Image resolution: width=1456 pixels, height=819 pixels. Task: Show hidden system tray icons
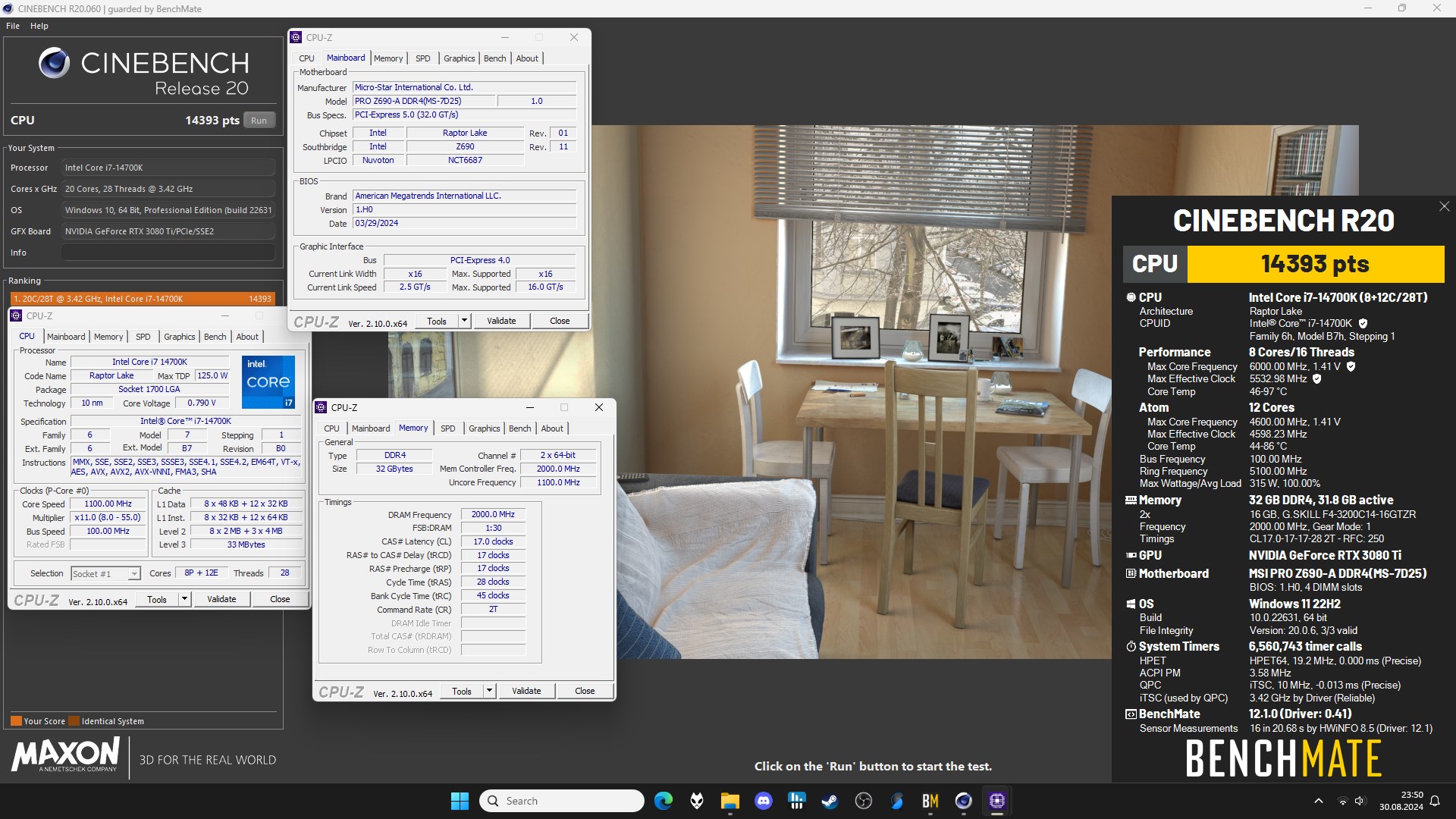point(1319,801)
